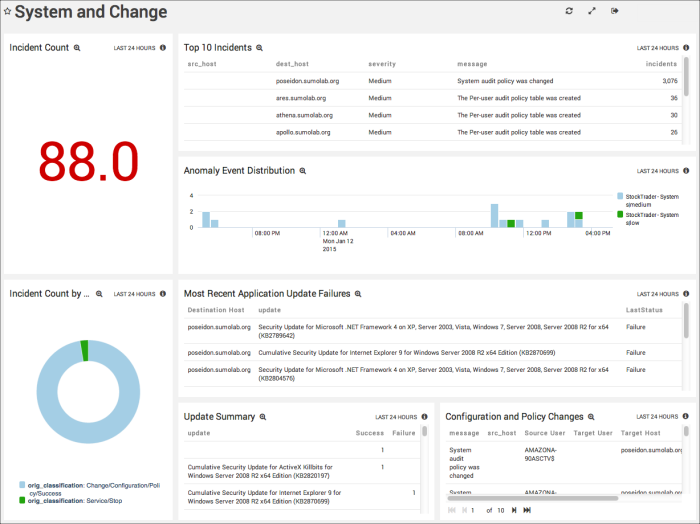Open Incident Count panel in search
Viewport: 700px width, 524px height.
pos(77,48)
